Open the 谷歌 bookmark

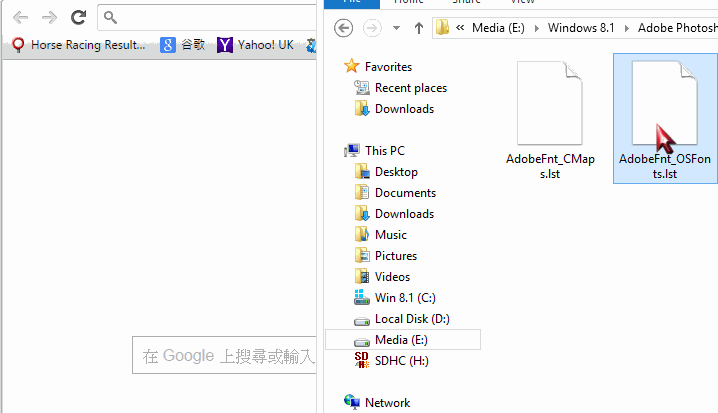pos(183,45)
